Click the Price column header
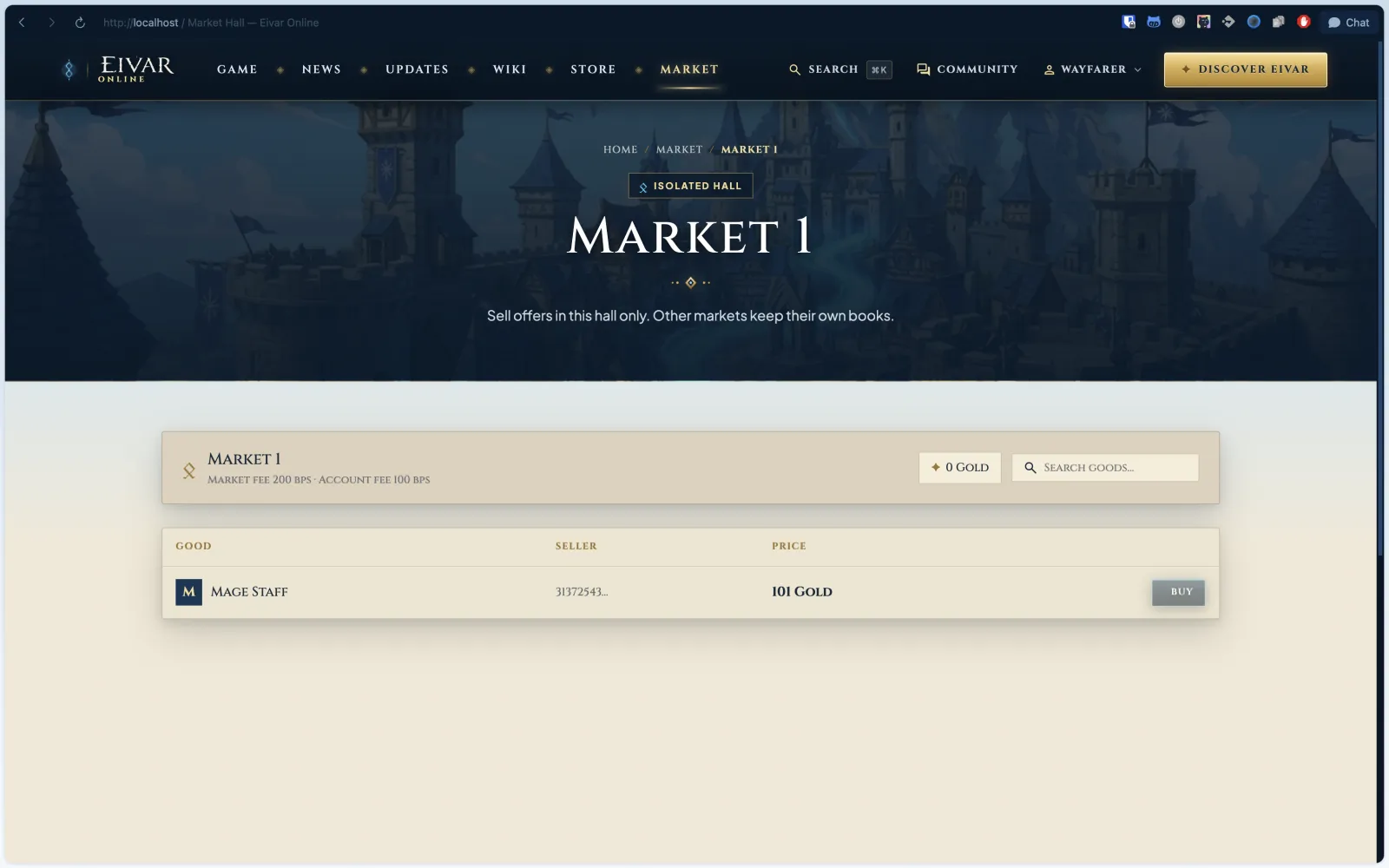Image resolution: width=1389 pixels, height=868 pixels. point(789,546)
